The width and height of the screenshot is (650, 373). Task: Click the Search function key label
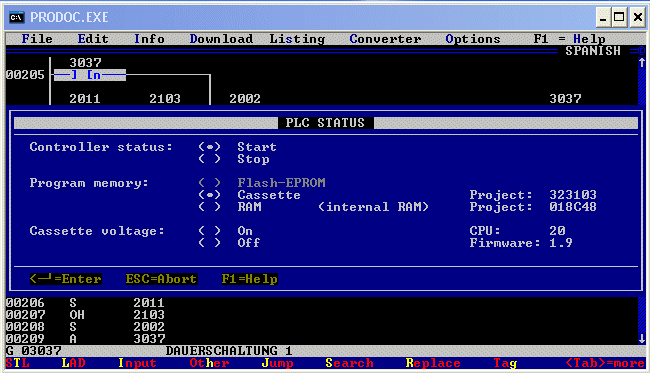(x=349, y=363)
